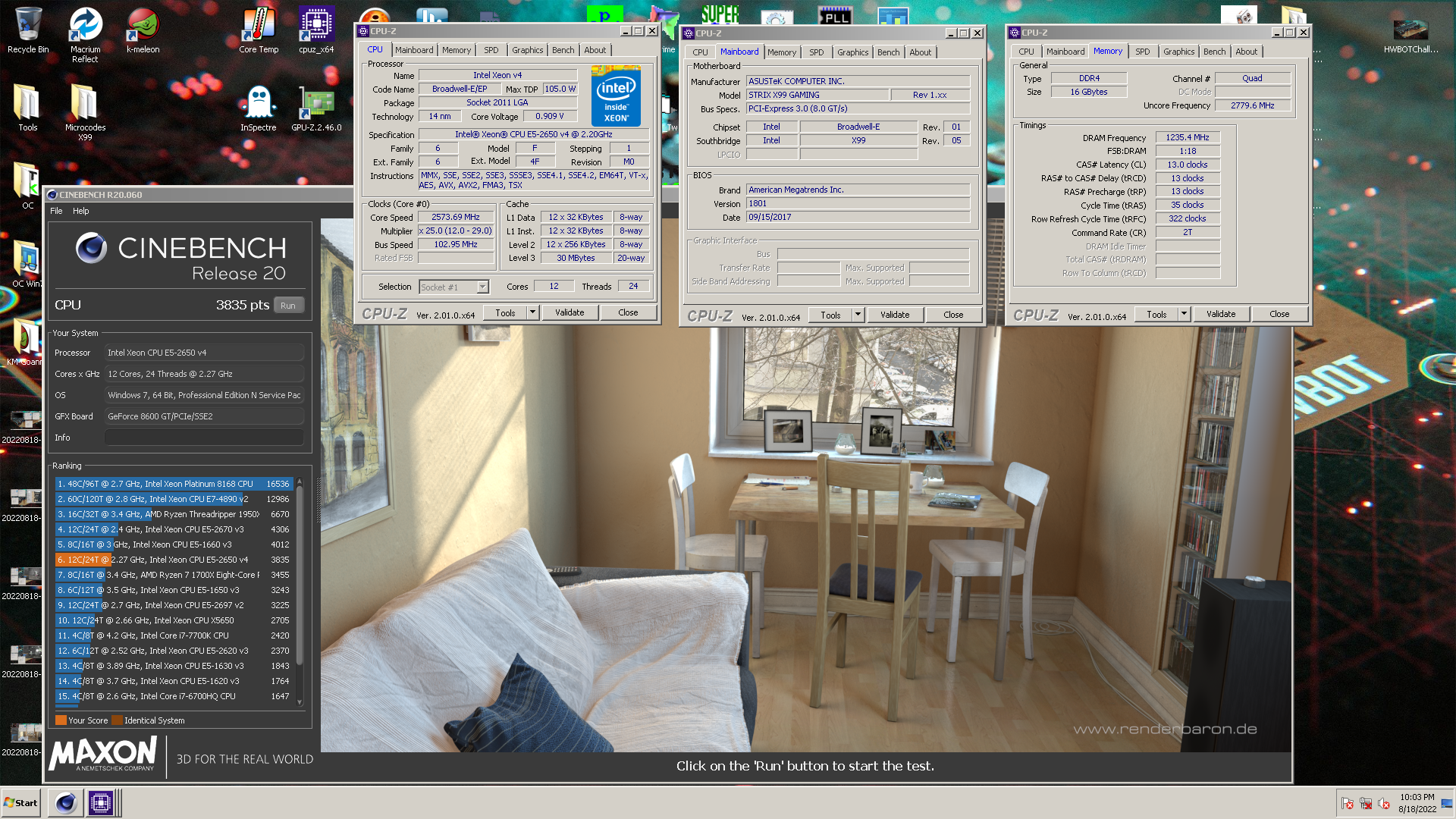Click the Info input field in Cinebench
1456x819 pixels.
(204, 438)
